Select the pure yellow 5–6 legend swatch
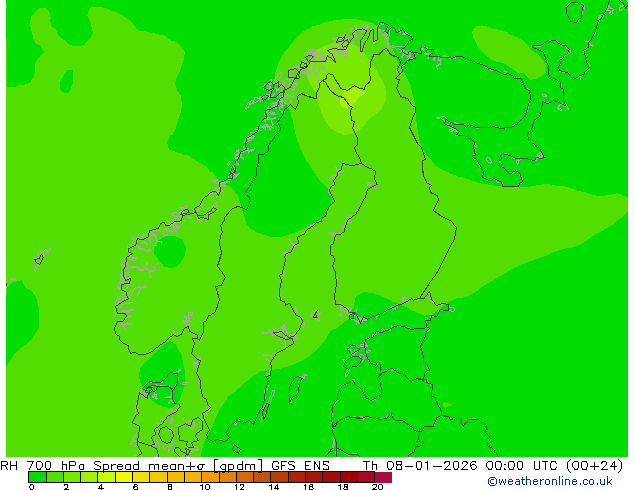This screenshot has height=490, width=634. (x=124, y=477)
